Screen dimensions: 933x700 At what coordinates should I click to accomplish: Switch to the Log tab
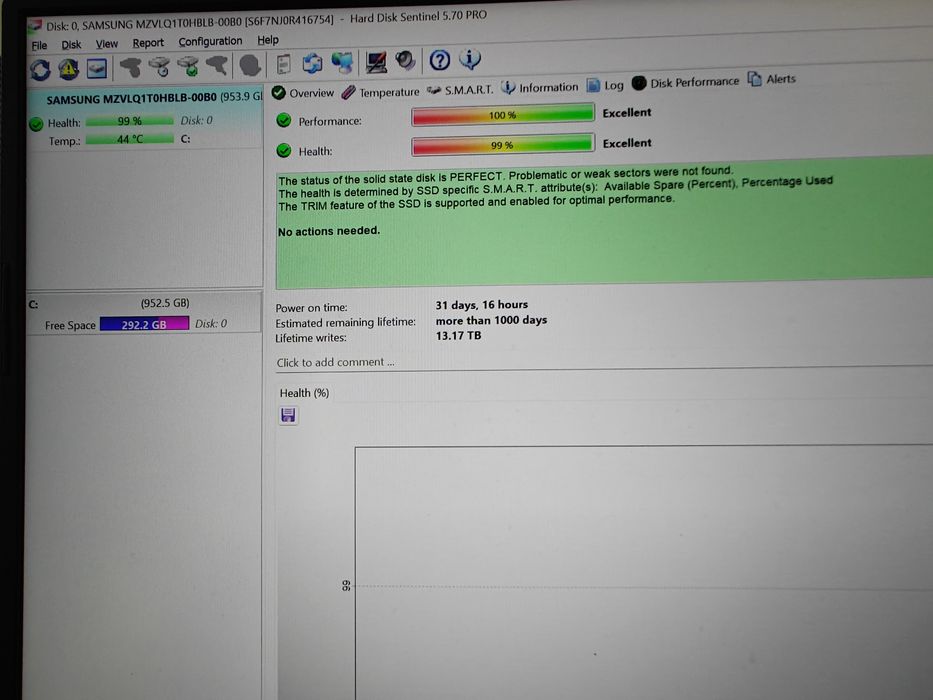coord(605,85)
